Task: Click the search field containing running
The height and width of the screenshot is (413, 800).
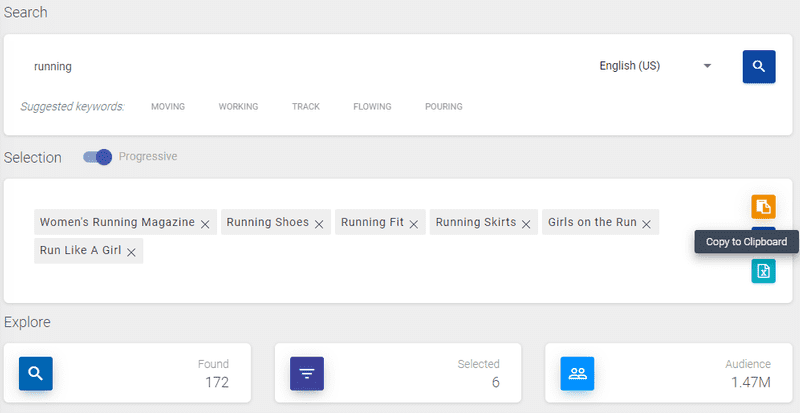Action: point(306,66)
